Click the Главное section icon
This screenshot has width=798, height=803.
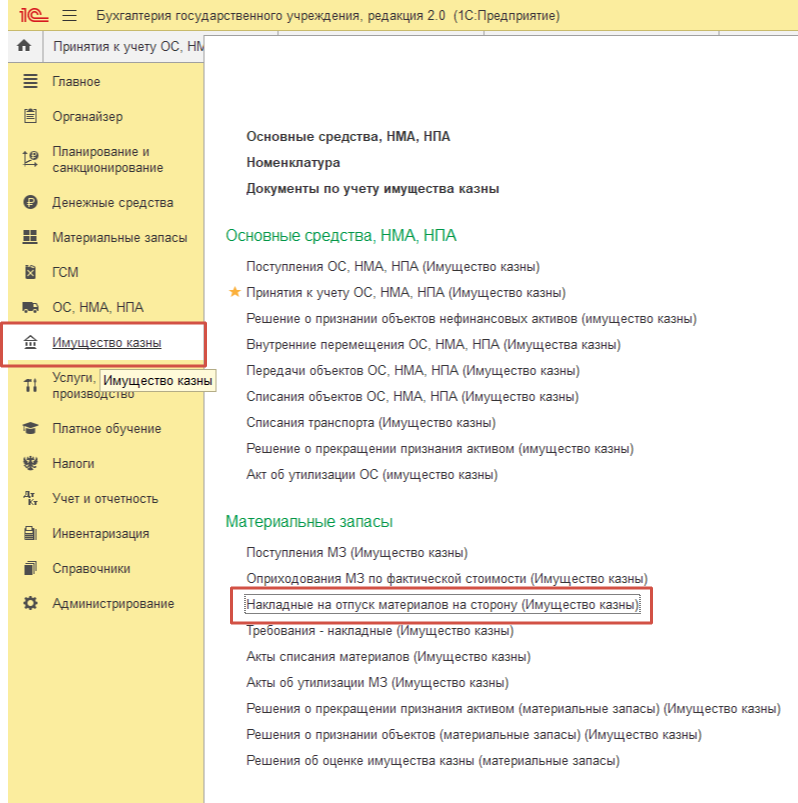30,81
